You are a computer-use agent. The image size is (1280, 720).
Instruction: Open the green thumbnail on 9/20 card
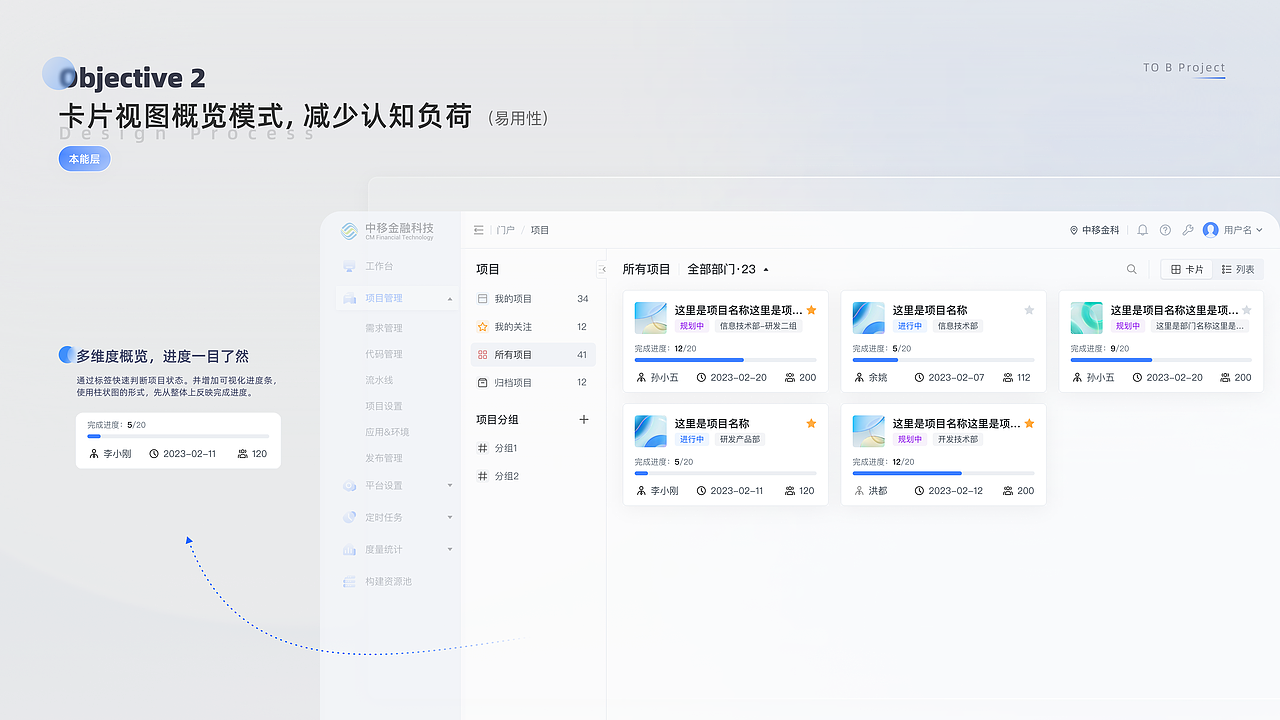click(x=1086, y=318)
